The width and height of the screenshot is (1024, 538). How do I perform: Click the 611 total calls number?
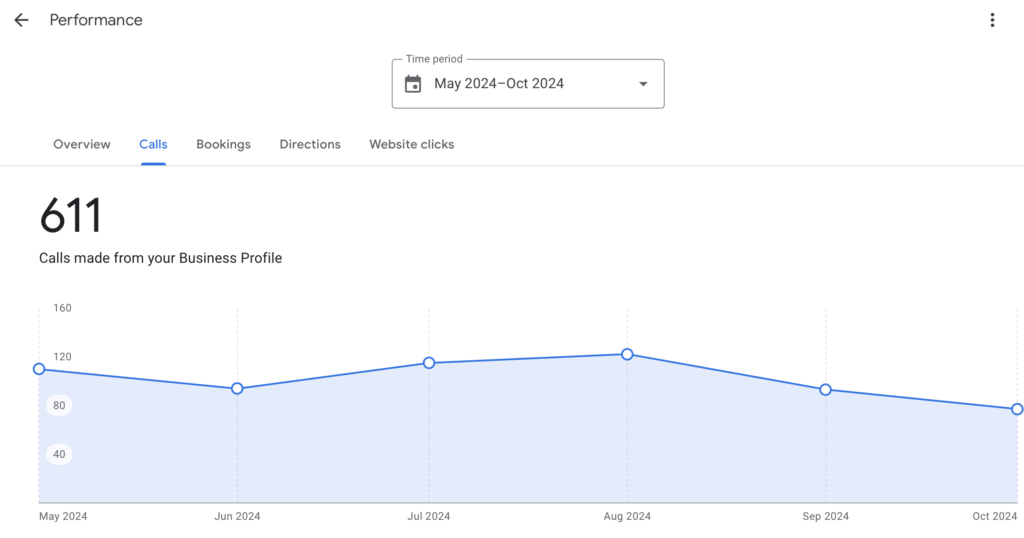point(71,217)
